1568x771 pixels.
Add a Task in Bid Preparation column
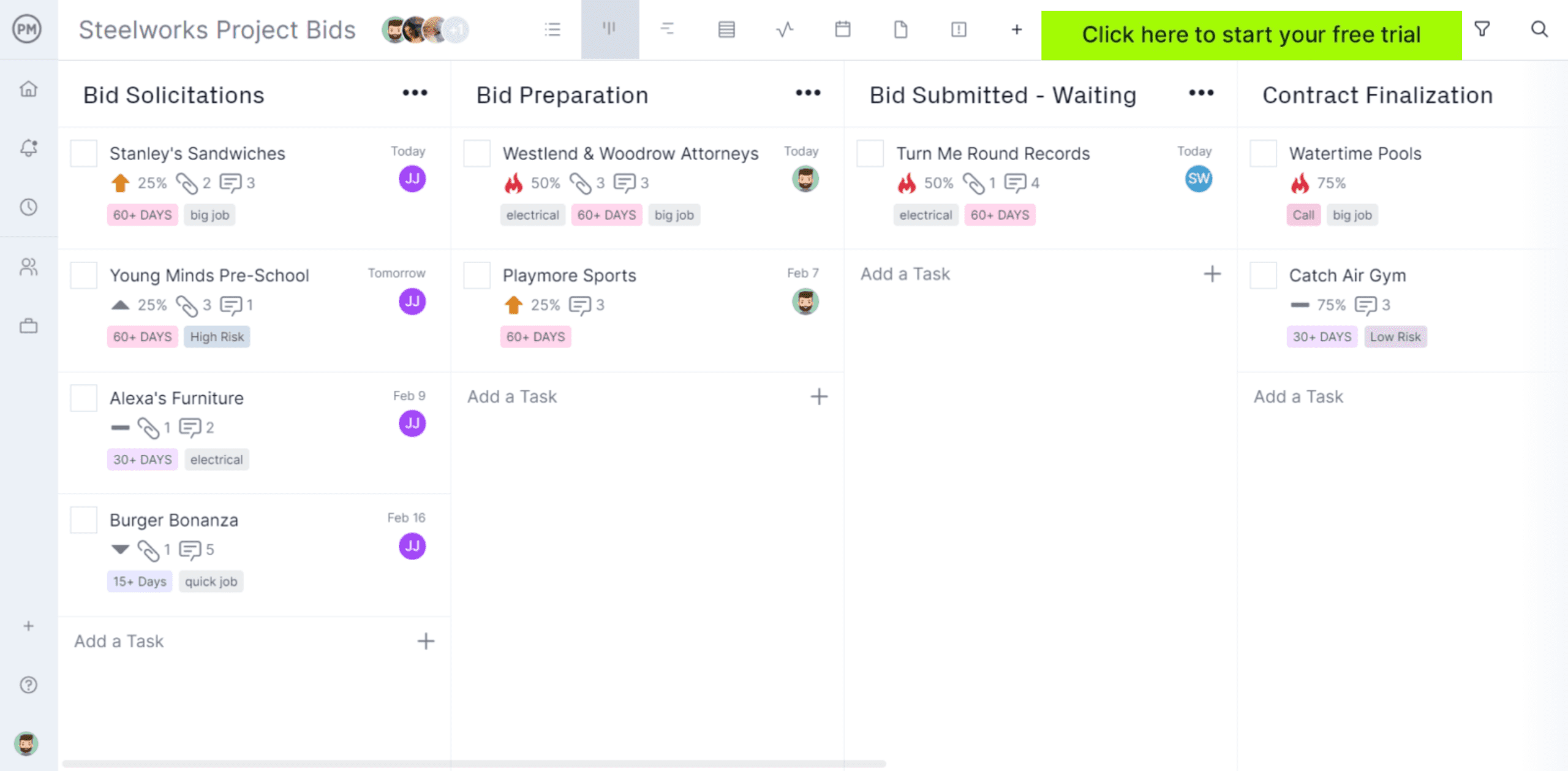coord(513,396)
